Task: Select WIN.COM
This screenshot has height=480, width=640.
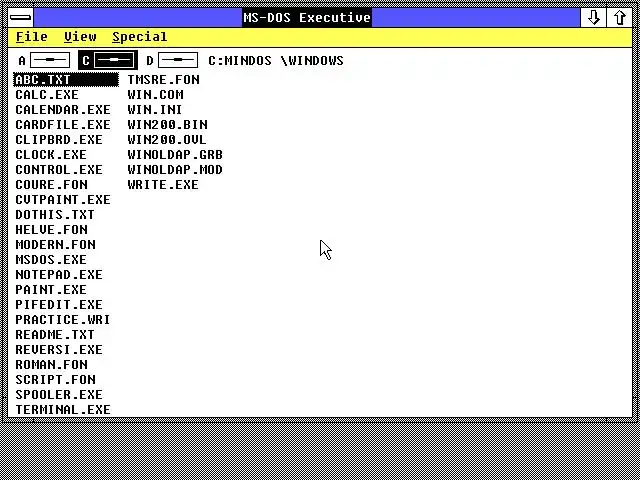Action: point(156,95)
